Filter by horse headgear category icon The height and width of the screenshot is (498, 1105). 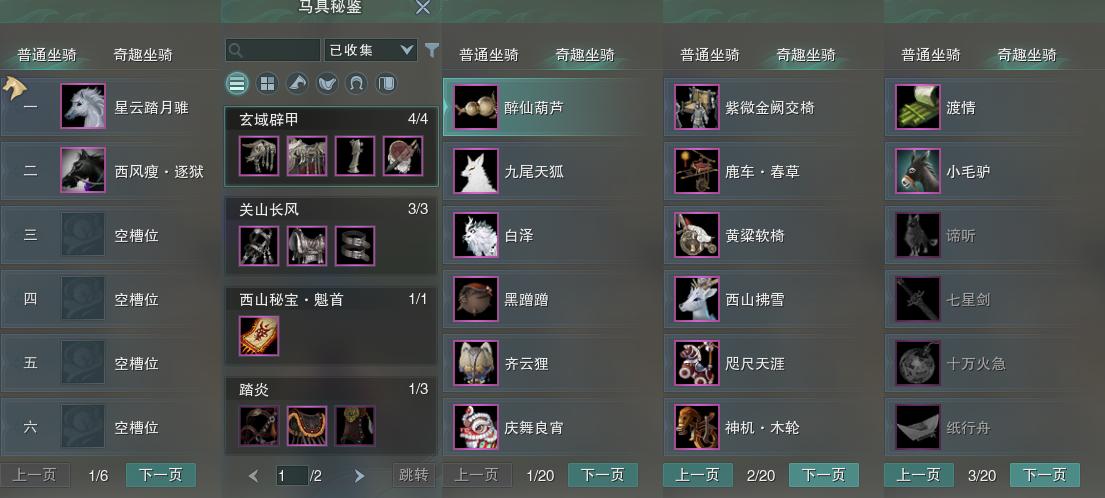(297, 85)
